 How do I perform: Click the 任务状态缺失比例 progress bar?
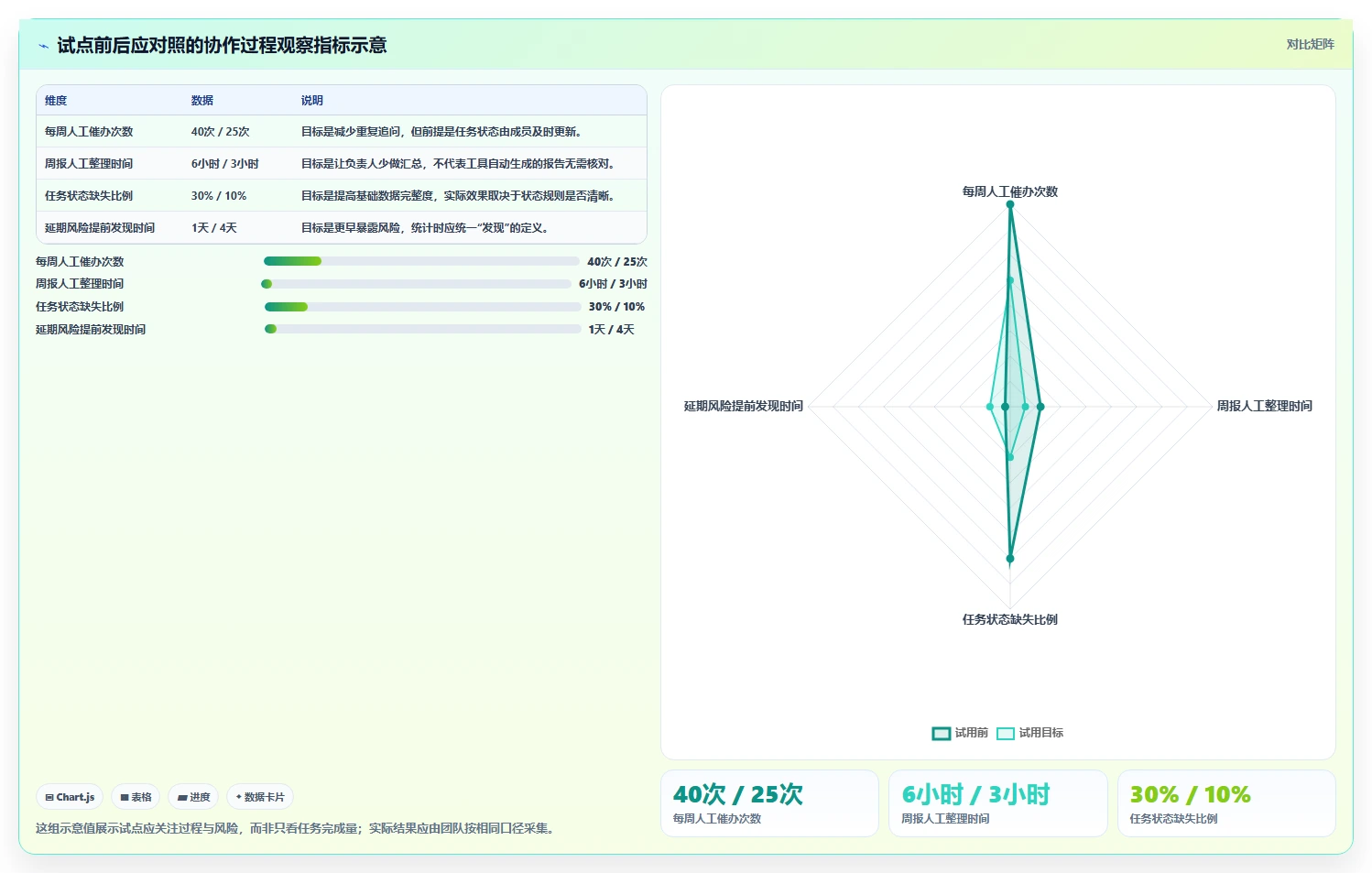pyautogui.click(x=422, y=307)
